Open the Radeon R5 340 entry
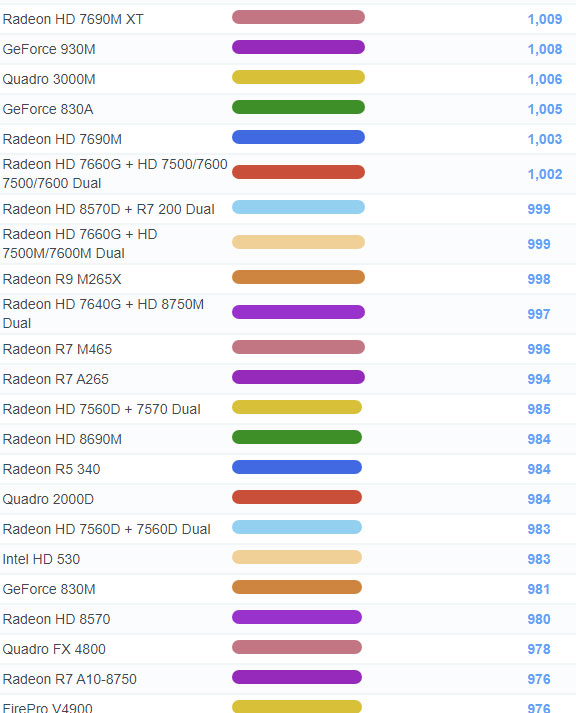 pos(51,469)
